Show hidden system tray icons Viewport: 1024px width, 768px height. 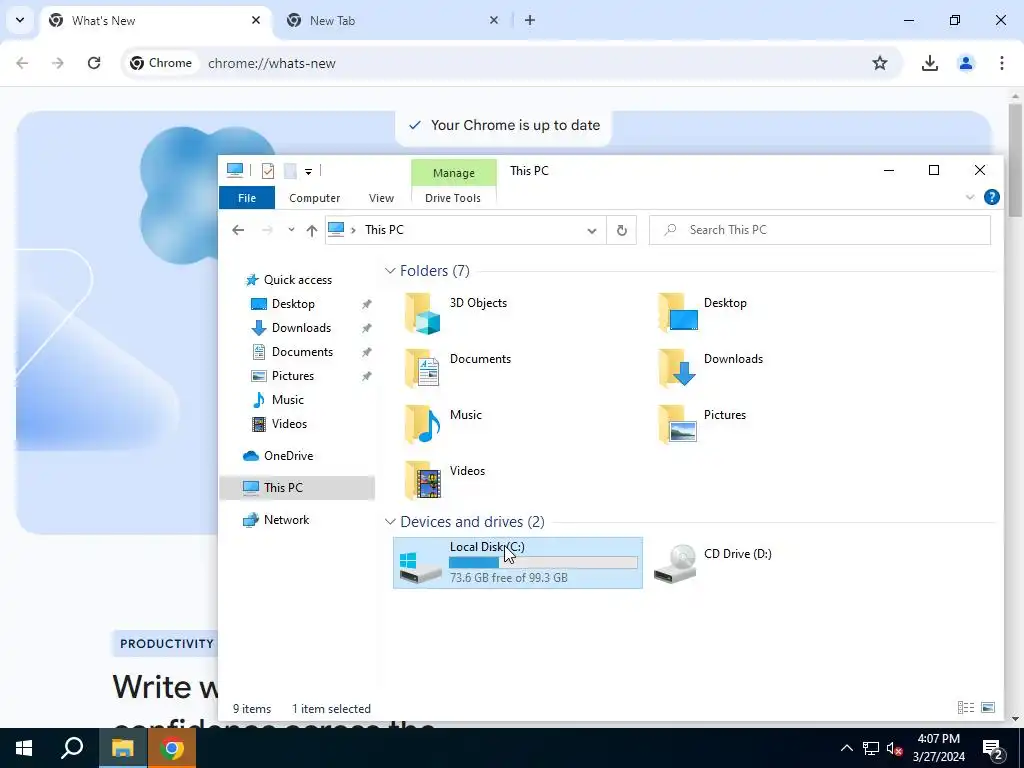click(846, 748)
